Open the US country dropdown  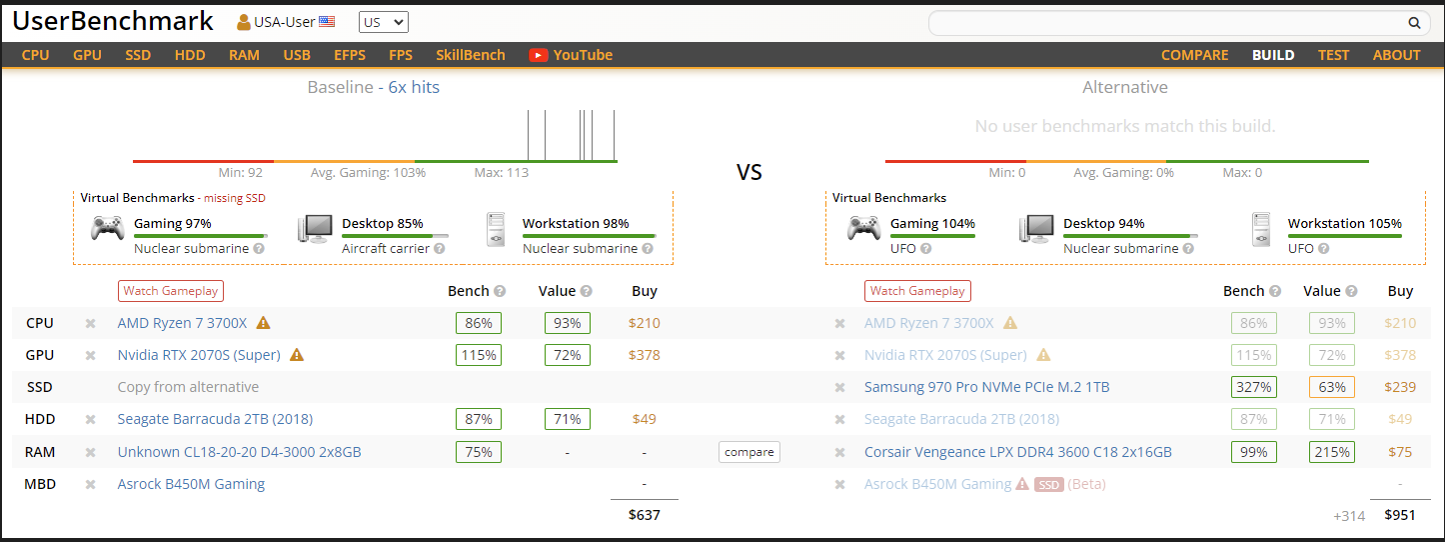click(x=383, y=22)
